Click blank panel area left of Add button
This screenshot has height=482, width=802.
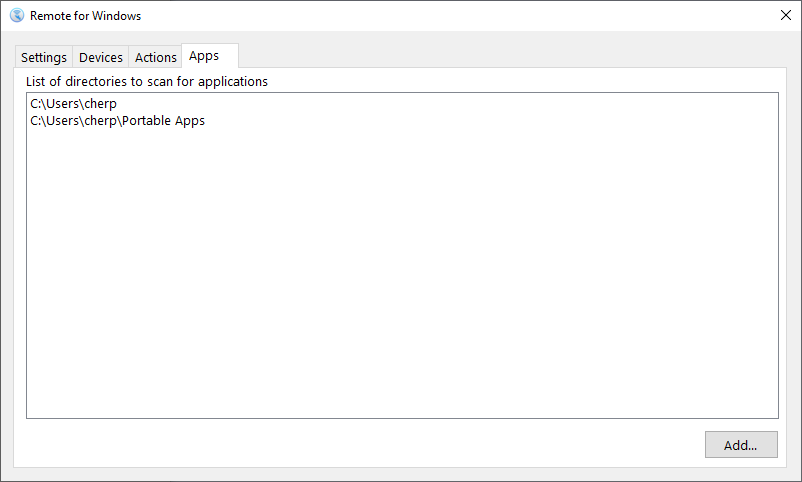(x=400, y=445)
